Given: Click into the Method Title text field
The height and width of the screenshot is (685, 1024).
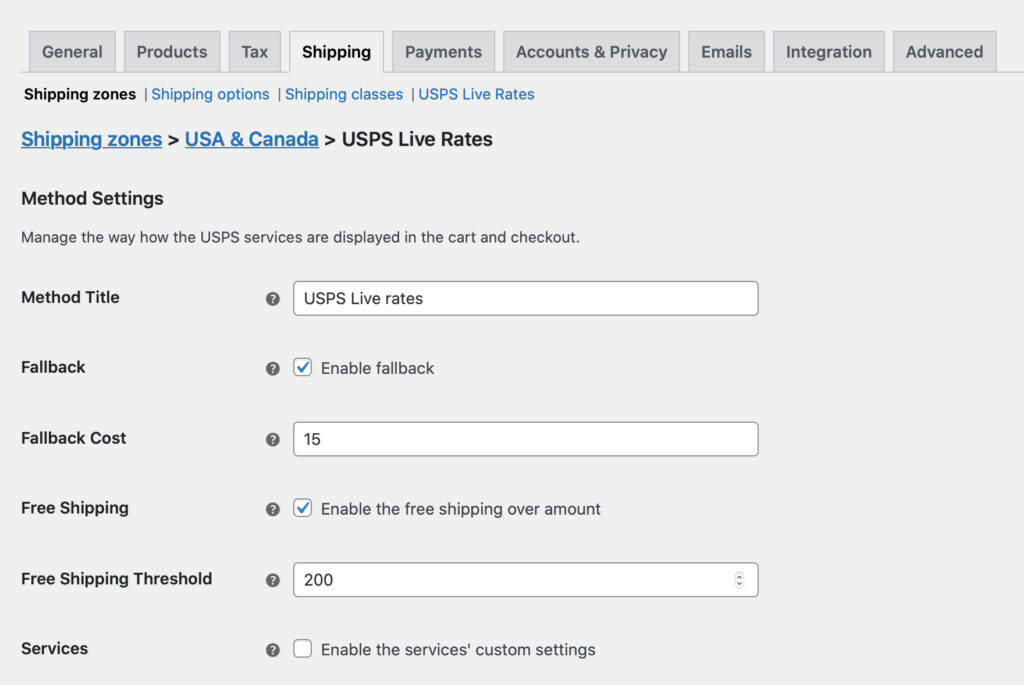Looking at the screenshot, I should (x=525, y=299).
